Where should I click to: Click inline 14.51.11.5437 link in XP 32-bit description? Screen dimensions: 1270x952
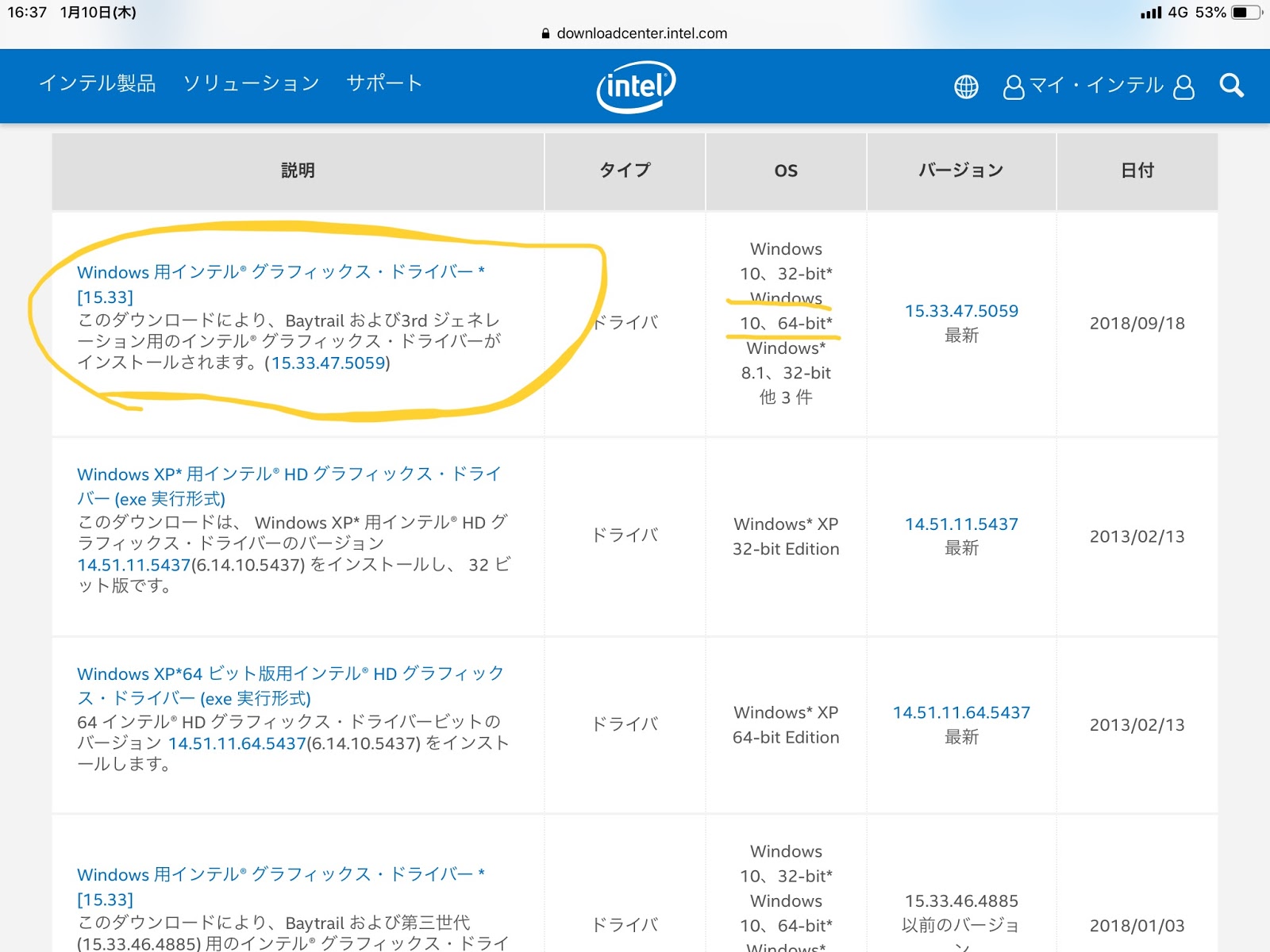(x=134, y=565)
